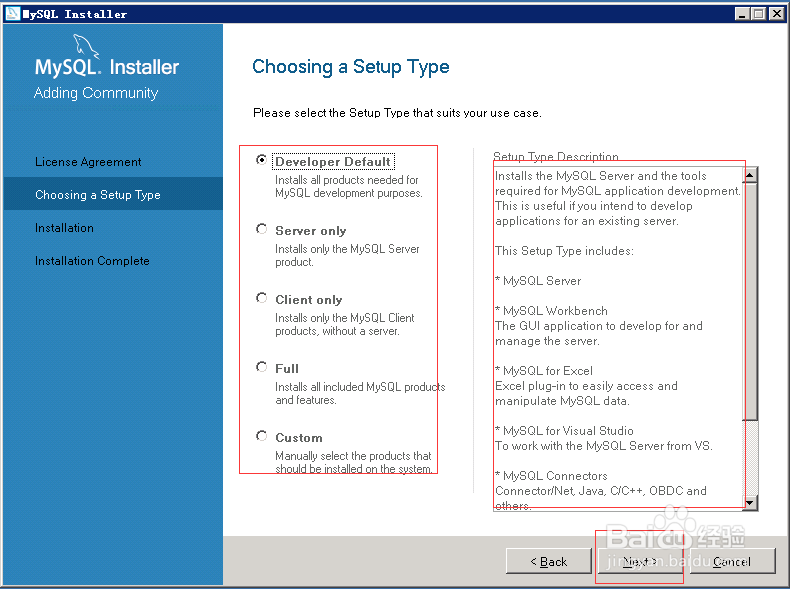This screenshot has height=589, width=790.
Task: Click the description scrollbar up arrow
Action: click(750, 175)
